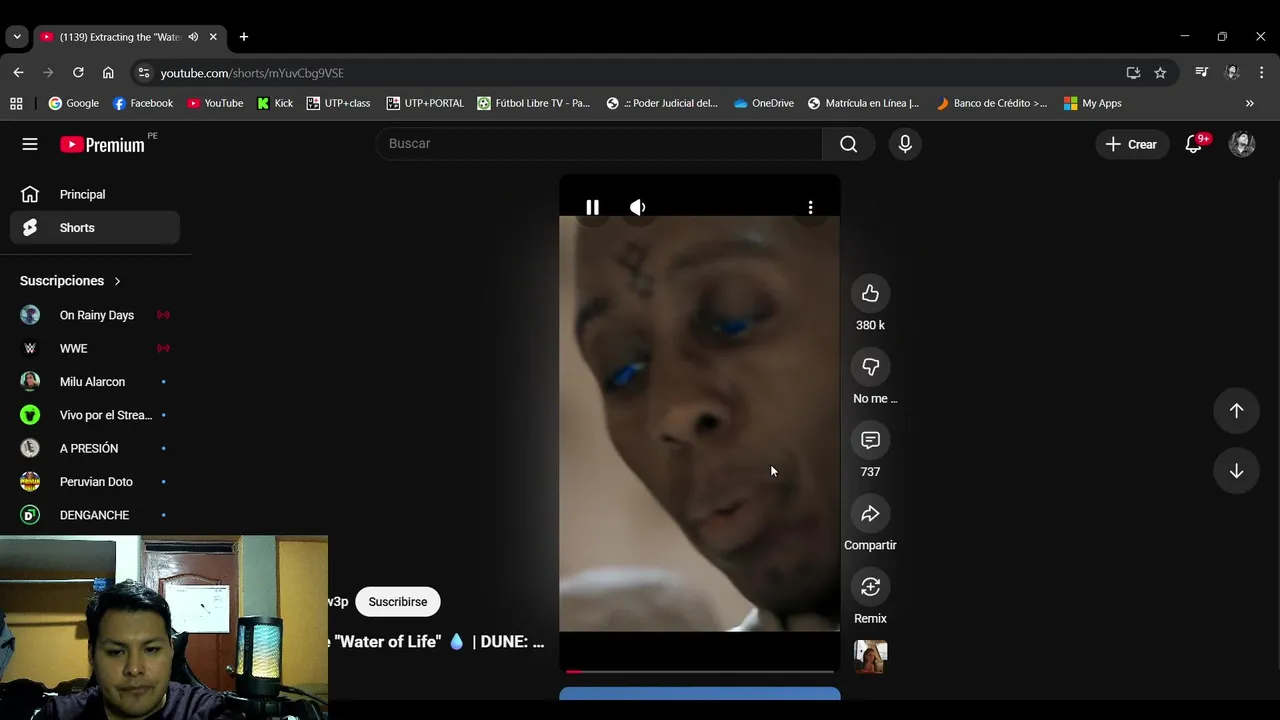Open the On Rainy Days channel

click(95, 315)
